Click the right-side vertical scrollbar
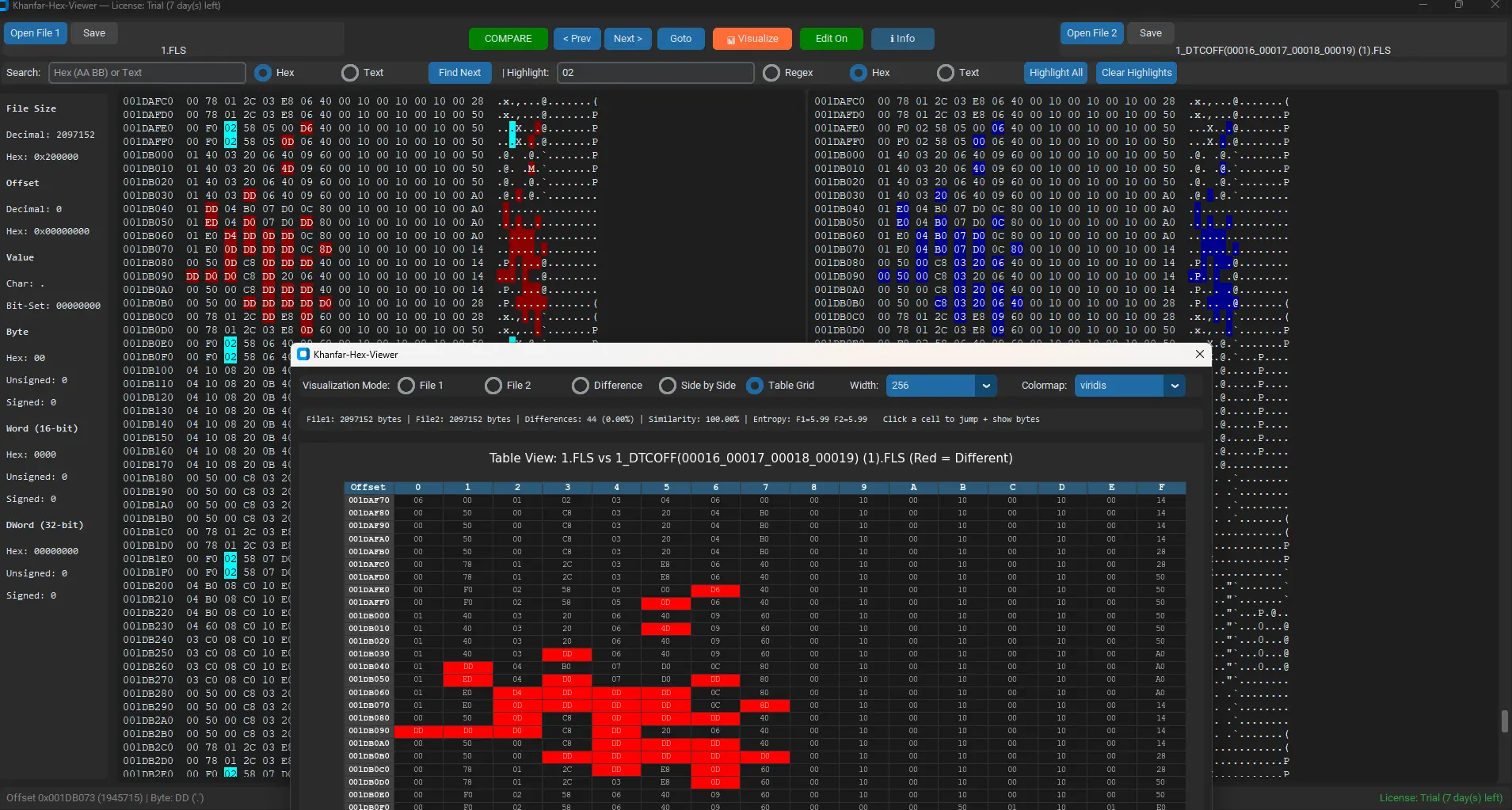This screenshot has height=810, width=1512. [x=1504, y=721]
